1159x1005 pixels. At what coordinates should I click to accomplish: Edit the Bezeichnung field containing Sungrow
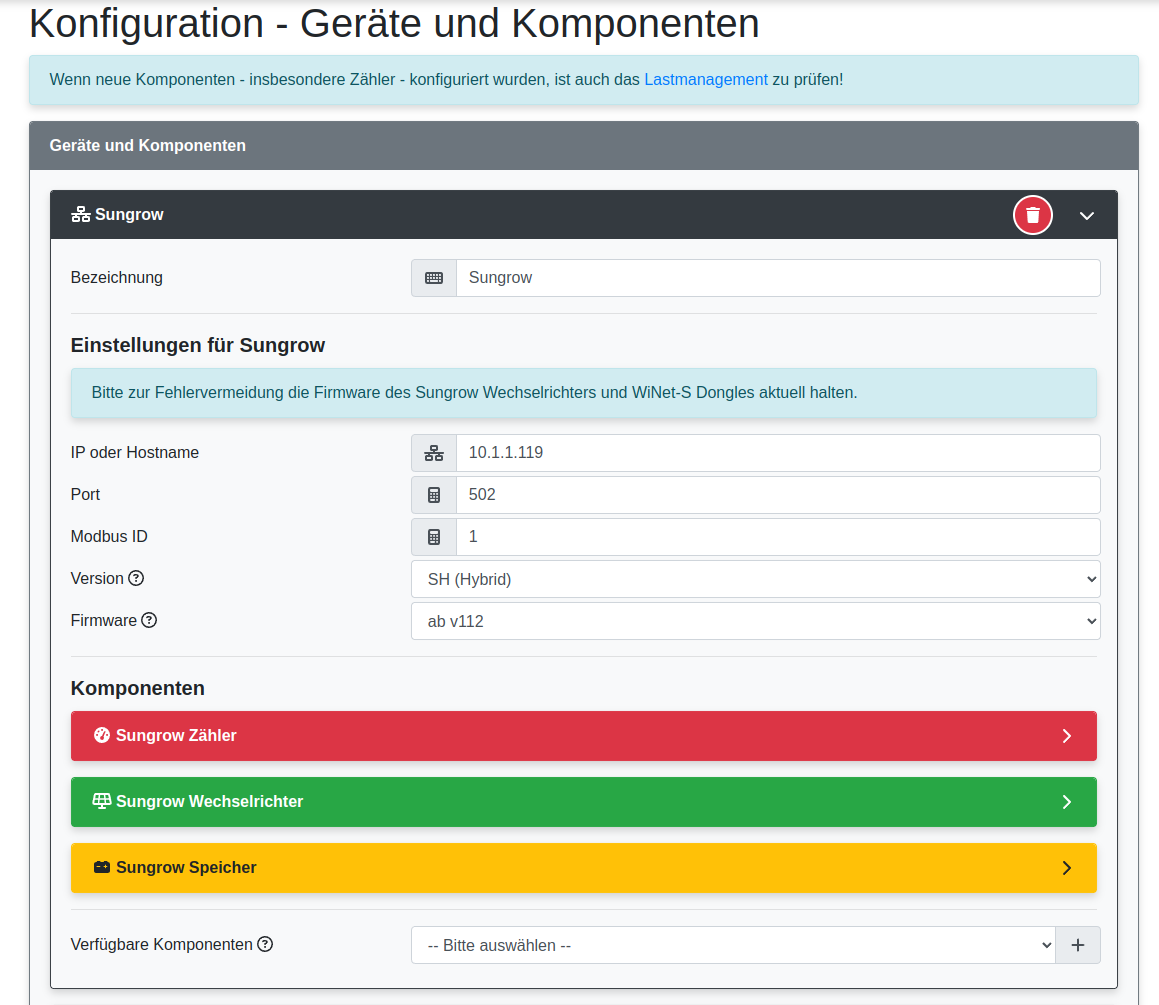click(778, 278)
